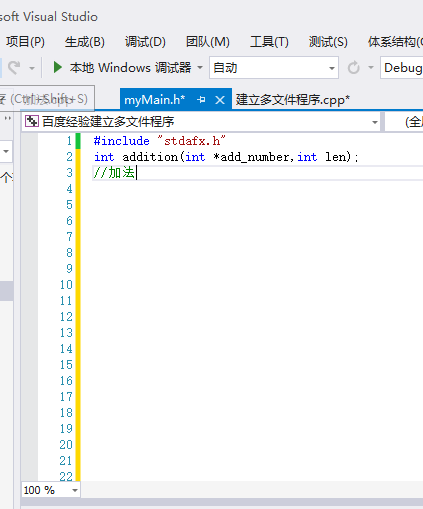Expand the redo history dropdown arrow
This screenshot has height=509, width=423.
coord(32,68)
